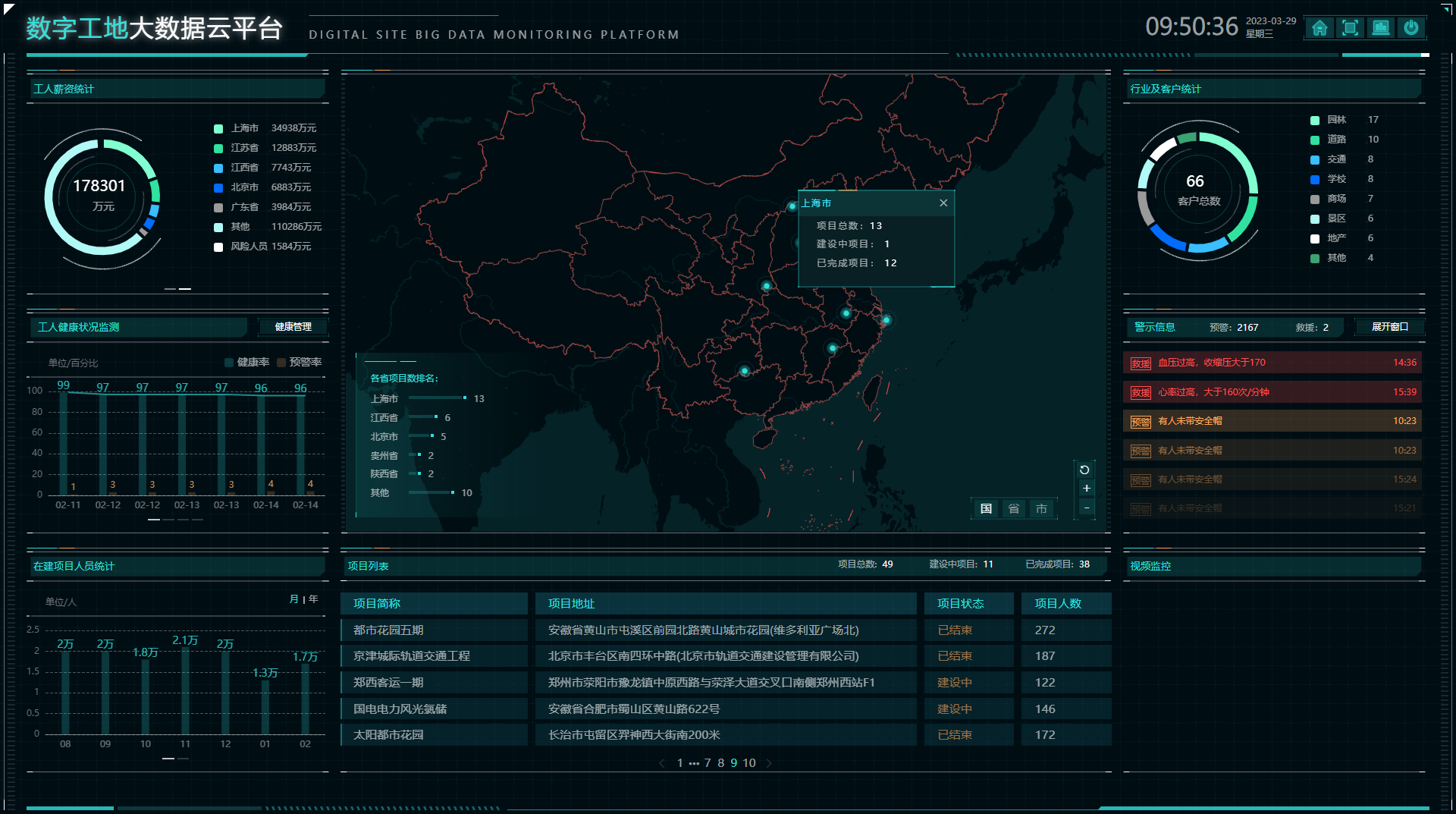Reset the map view with refresh icon
The width and height of the screenshot is (1456, 814).
click(x=1085, y=470)
